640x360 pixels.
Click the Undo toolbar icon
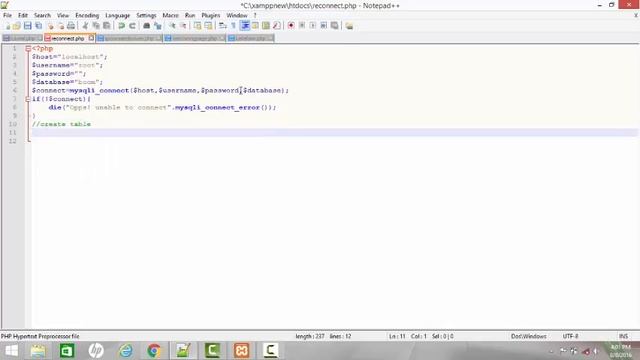pos(121,26)
